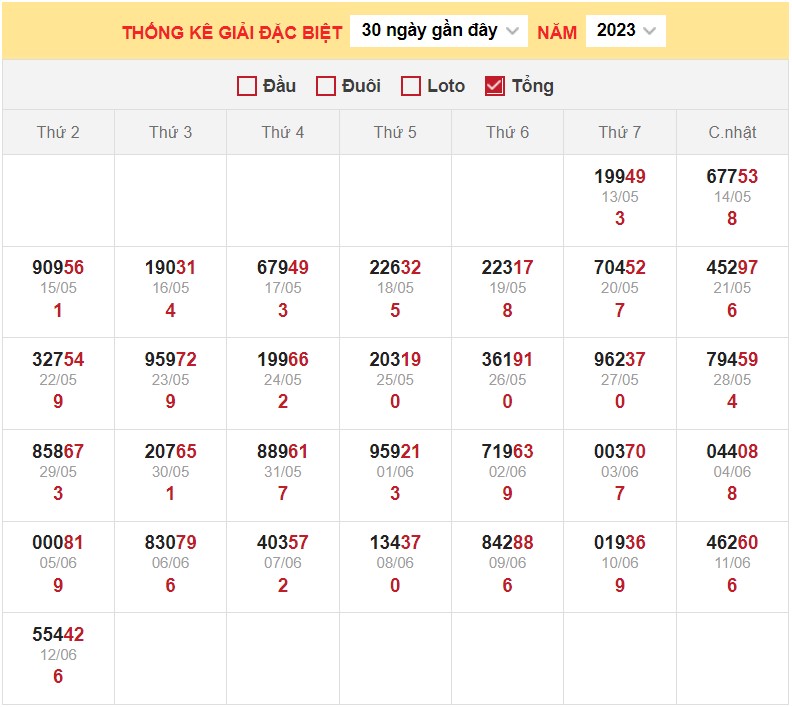Open the 55442 result dated 12/06
Viewport: 792px width, 707px height.
click(58, 635)
